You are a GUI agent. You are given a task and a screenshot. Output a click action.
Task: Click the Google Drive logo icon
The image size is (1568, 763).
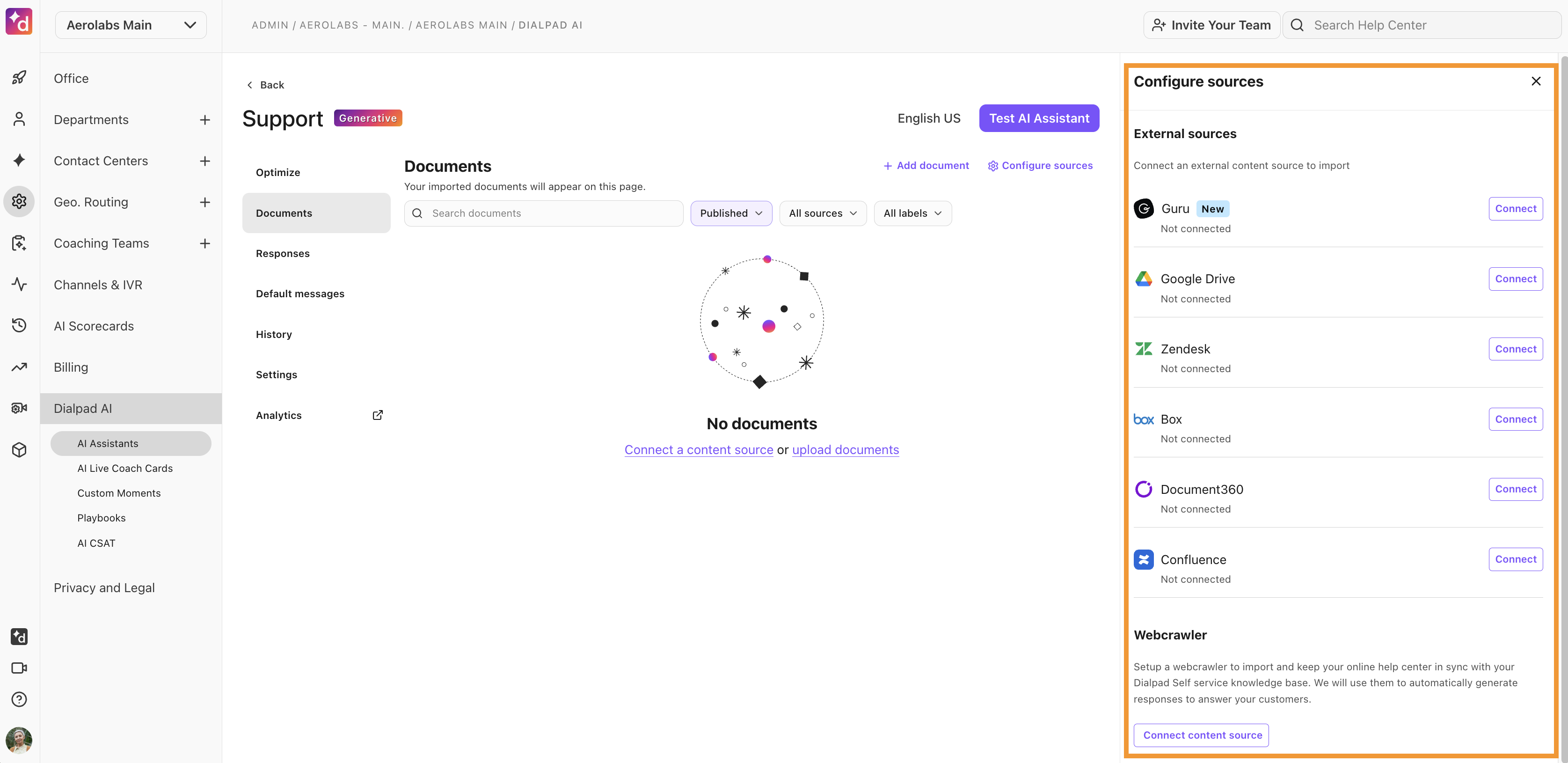pos(1144,279)
